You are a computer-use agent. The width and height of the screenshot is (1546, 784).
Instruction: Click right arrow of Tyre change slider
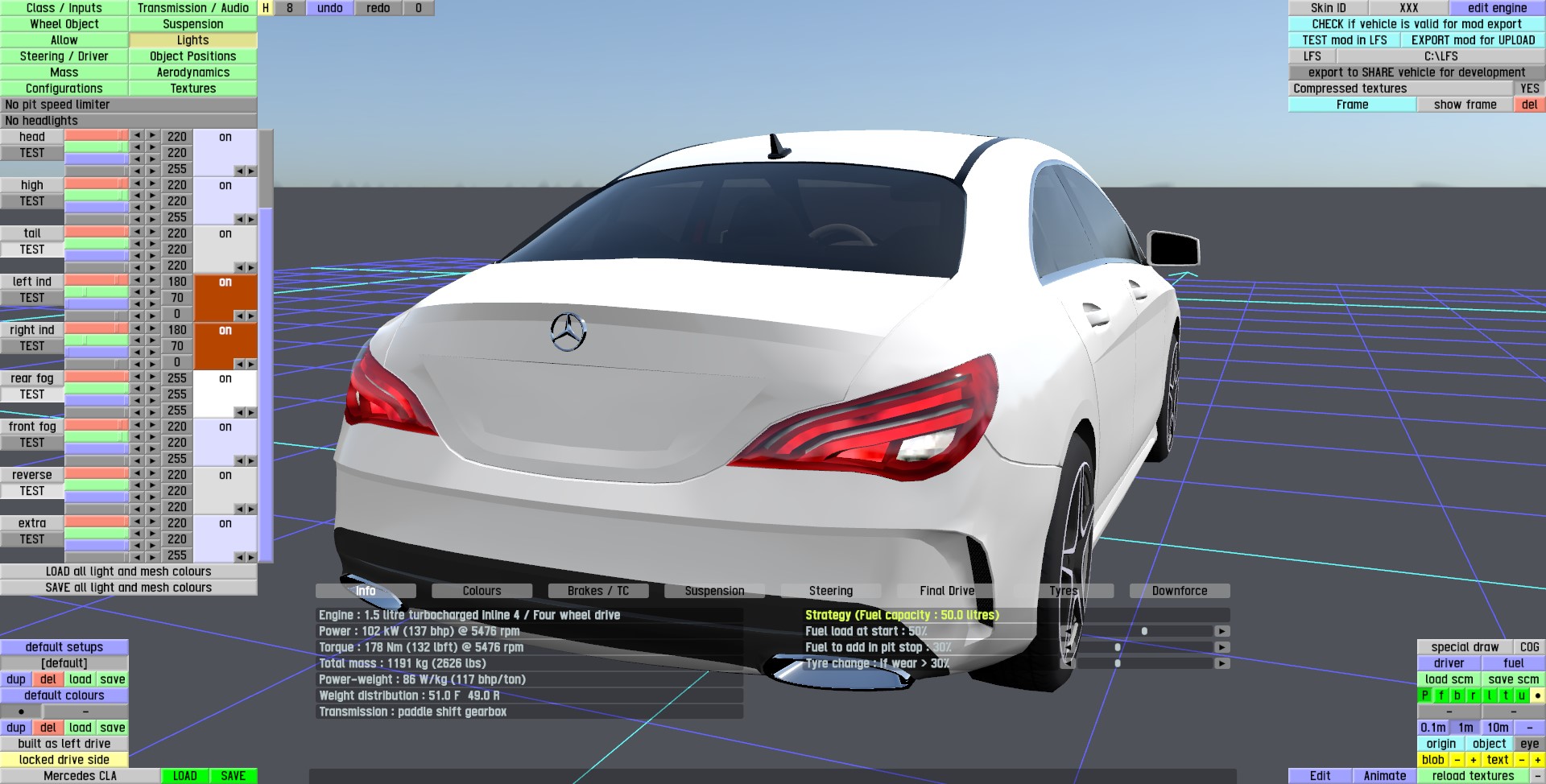[1222, 663]
